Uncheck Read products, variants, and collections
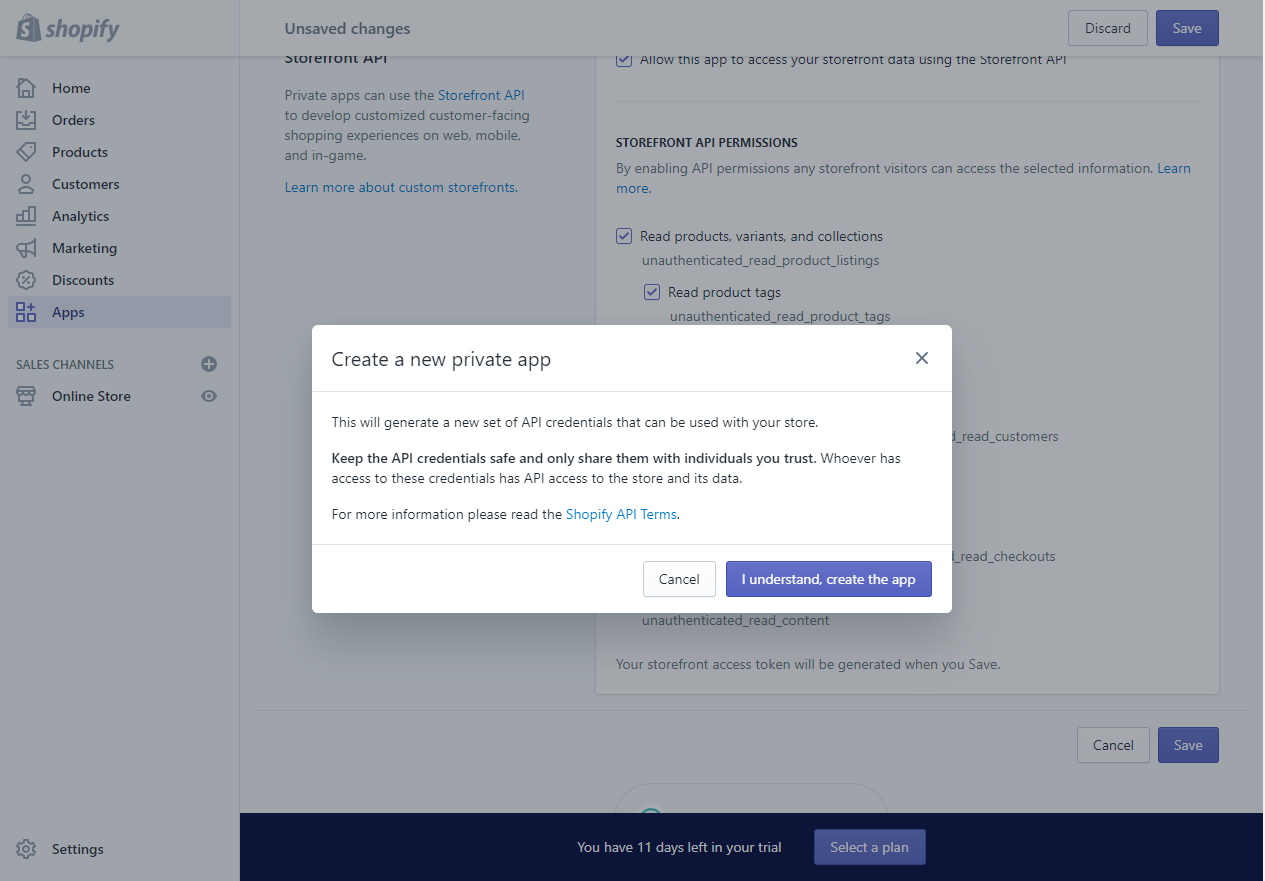Viewport: 1265px width, 881px height. click(624, 236)
